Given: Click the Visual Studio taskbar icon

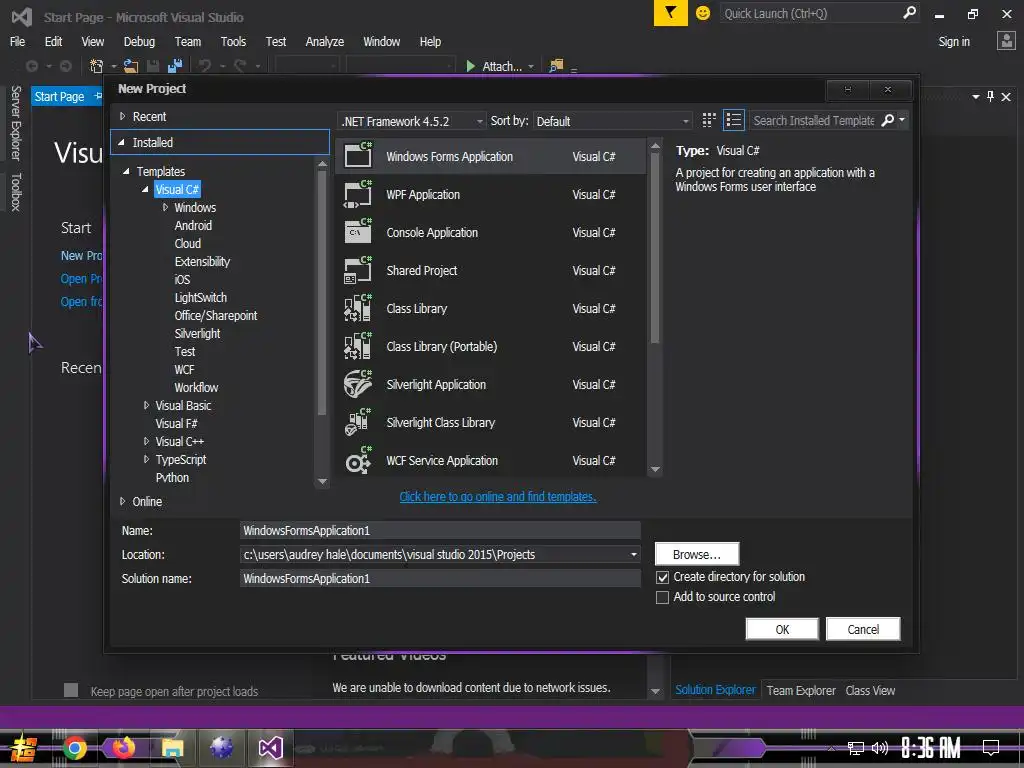Looking at the screenshot, I should pos(270,748).
